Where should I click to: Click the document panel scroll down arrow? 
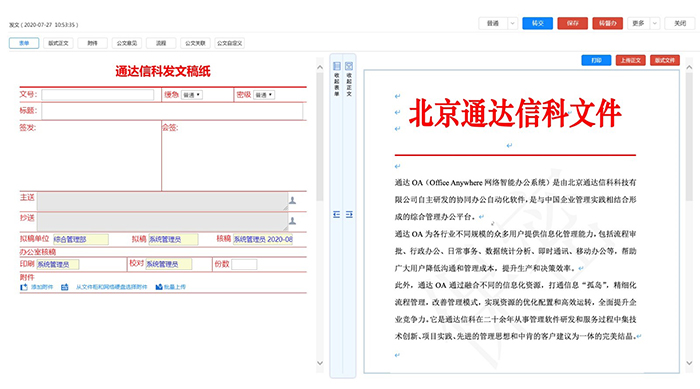[689, 363]
